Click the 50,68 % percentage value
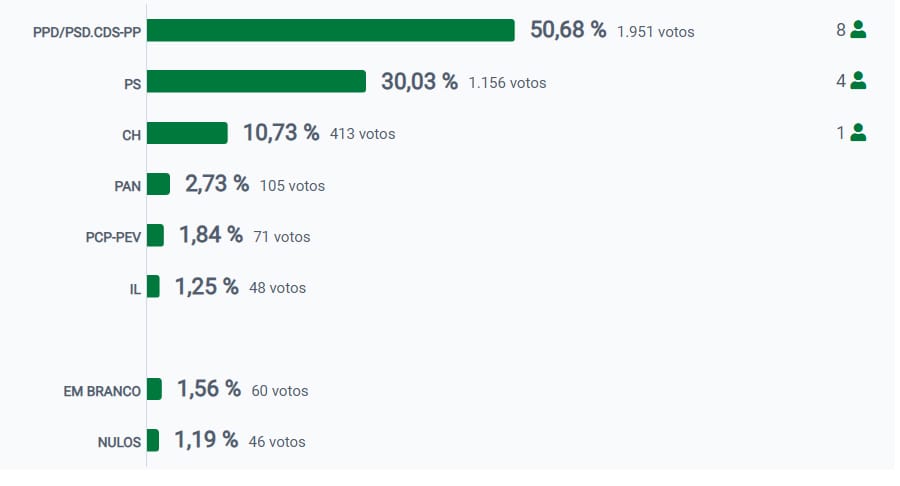Image resolution: width=900 pixels, height=486 pixels. pos(568,30)
